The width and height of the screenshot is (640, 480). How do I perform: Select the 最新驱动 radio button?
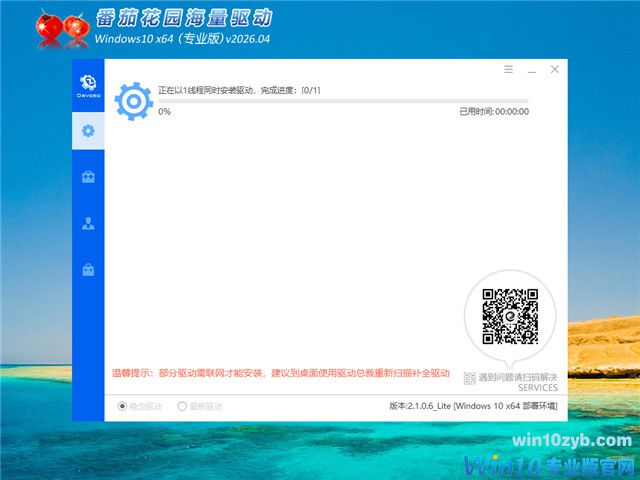click(x=182, y=406)
